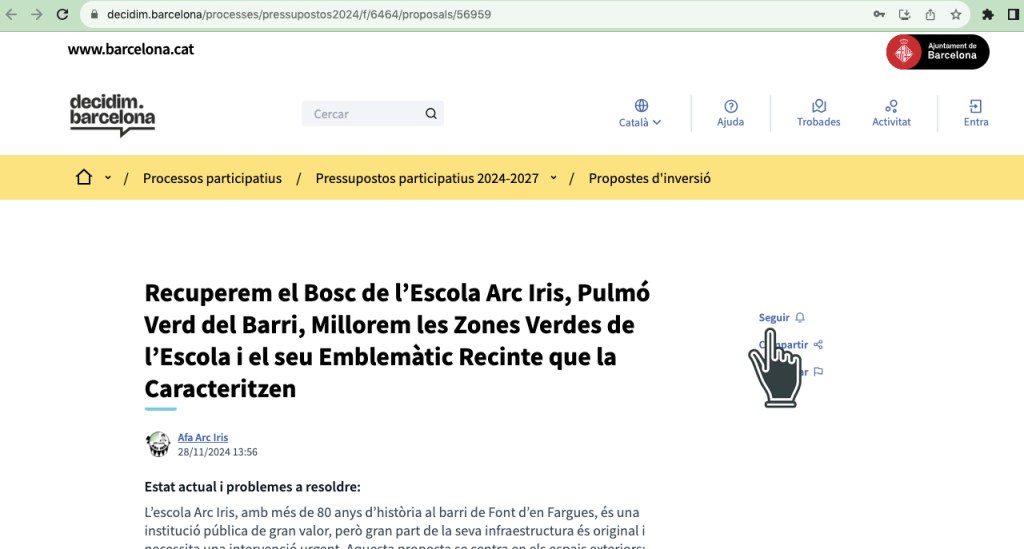
Task: Expand Pressupostos participatius 2024-2027 dropdown chevron
Action: coord(553,178)
